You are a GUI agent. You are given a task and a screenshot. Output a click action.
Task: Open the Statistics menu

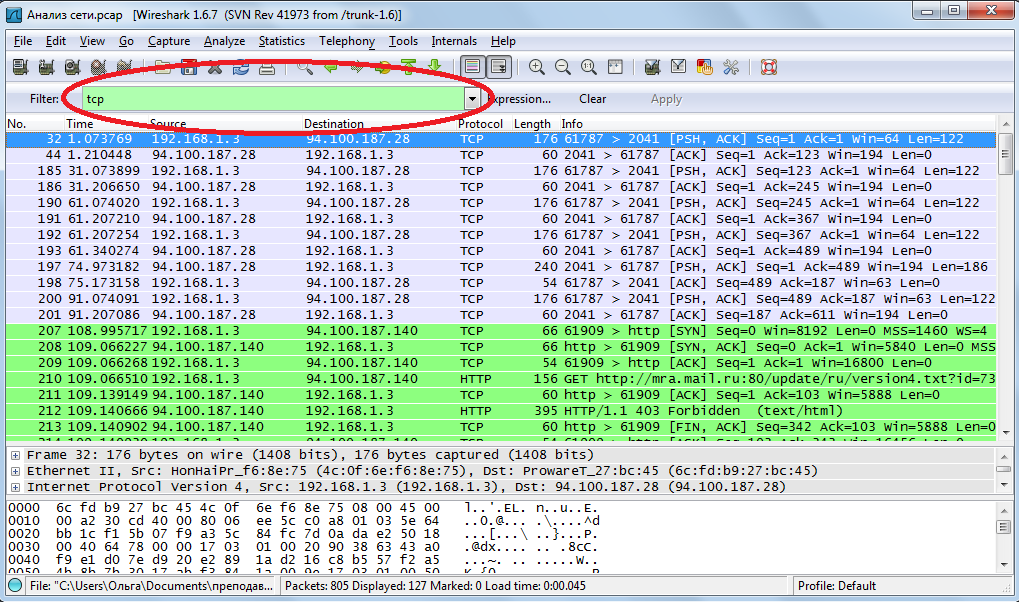tap(281, 41)
